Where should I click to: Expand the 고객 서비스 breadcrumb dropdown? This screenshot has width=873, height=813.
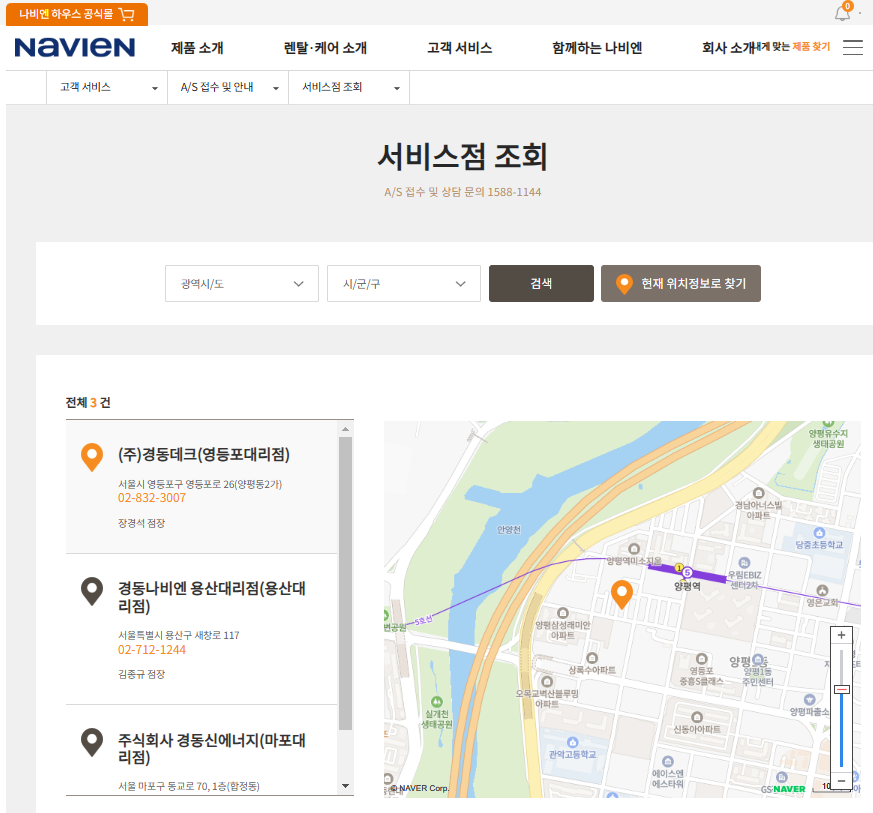pyautogui.click(x=107, y=87)
